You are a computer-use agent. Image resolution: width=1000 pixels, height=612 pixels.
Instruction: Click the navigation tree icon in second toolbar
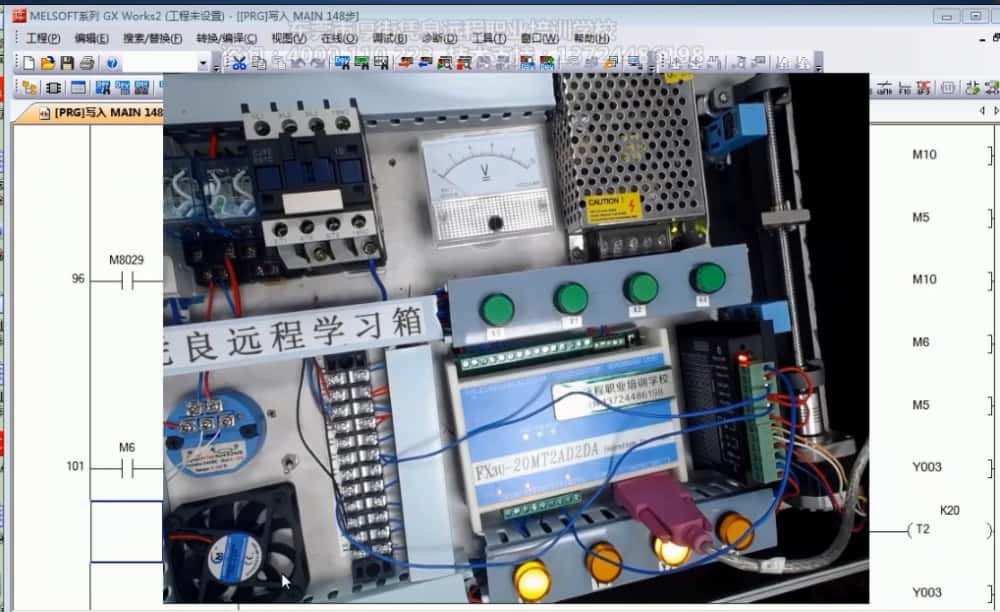click(x=29, y=88)
